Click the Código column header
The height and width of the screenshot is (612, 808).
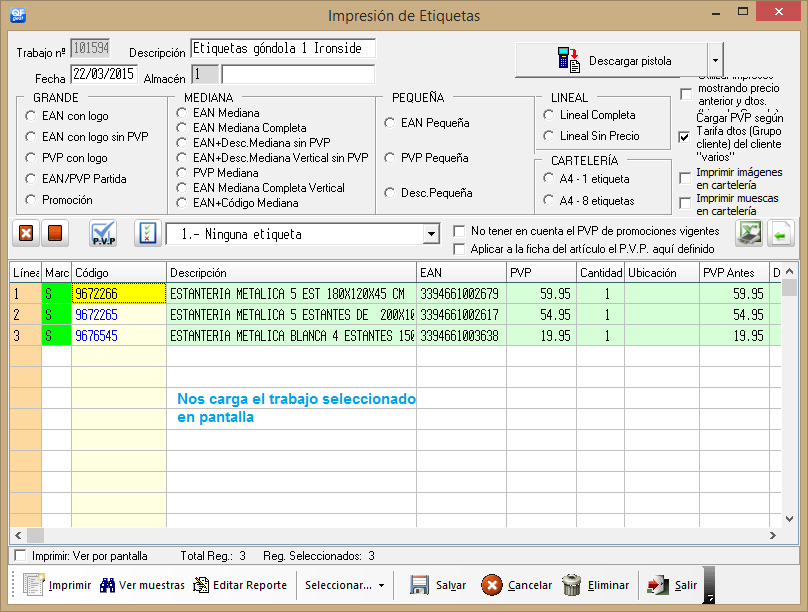[119, 273]
